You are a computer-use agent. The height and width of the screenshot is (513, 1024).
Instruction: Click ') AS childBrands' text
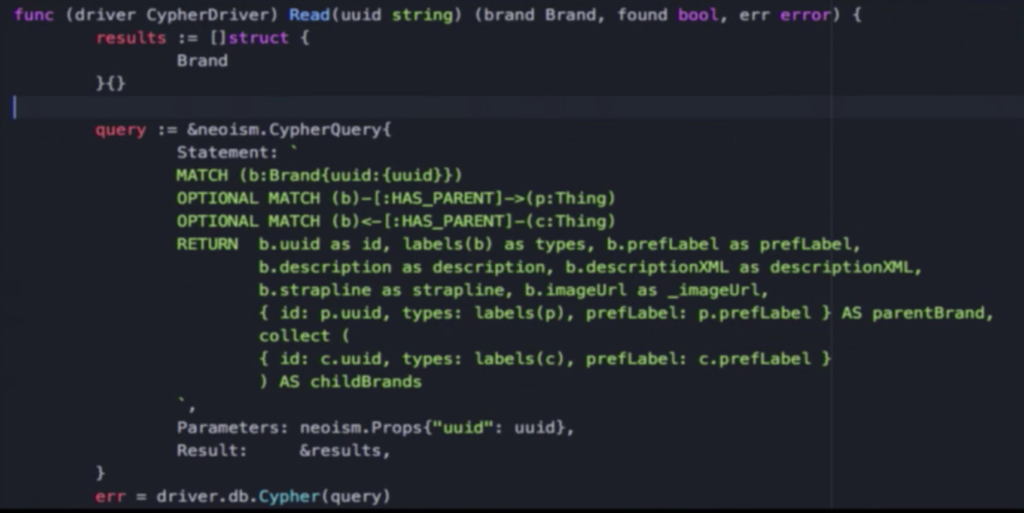coord(340,382)
